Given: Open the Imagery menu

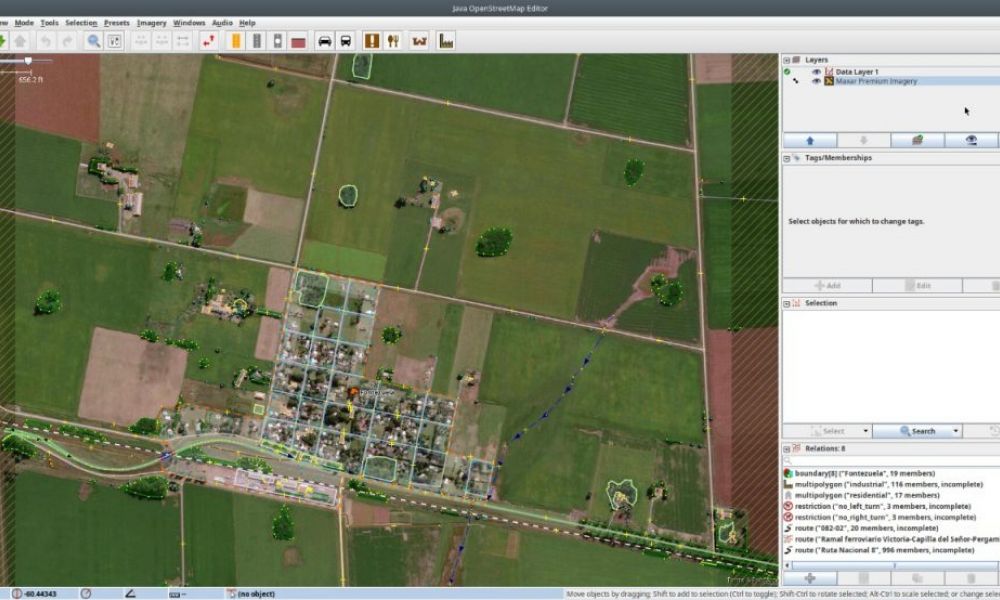Looking at the screenshot, I should (x=151, y=22).
